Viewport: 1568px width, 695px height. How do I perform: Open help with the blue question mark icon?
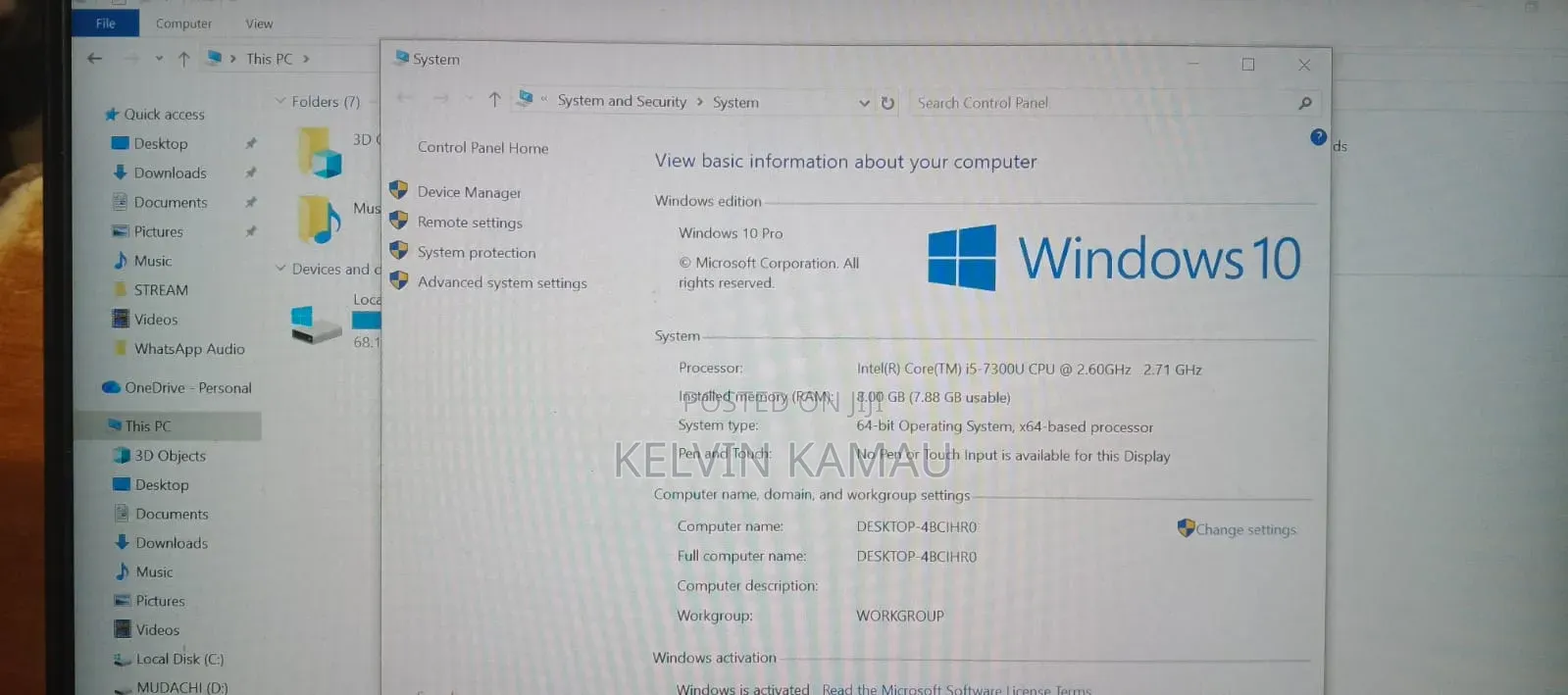point(1318,137)
